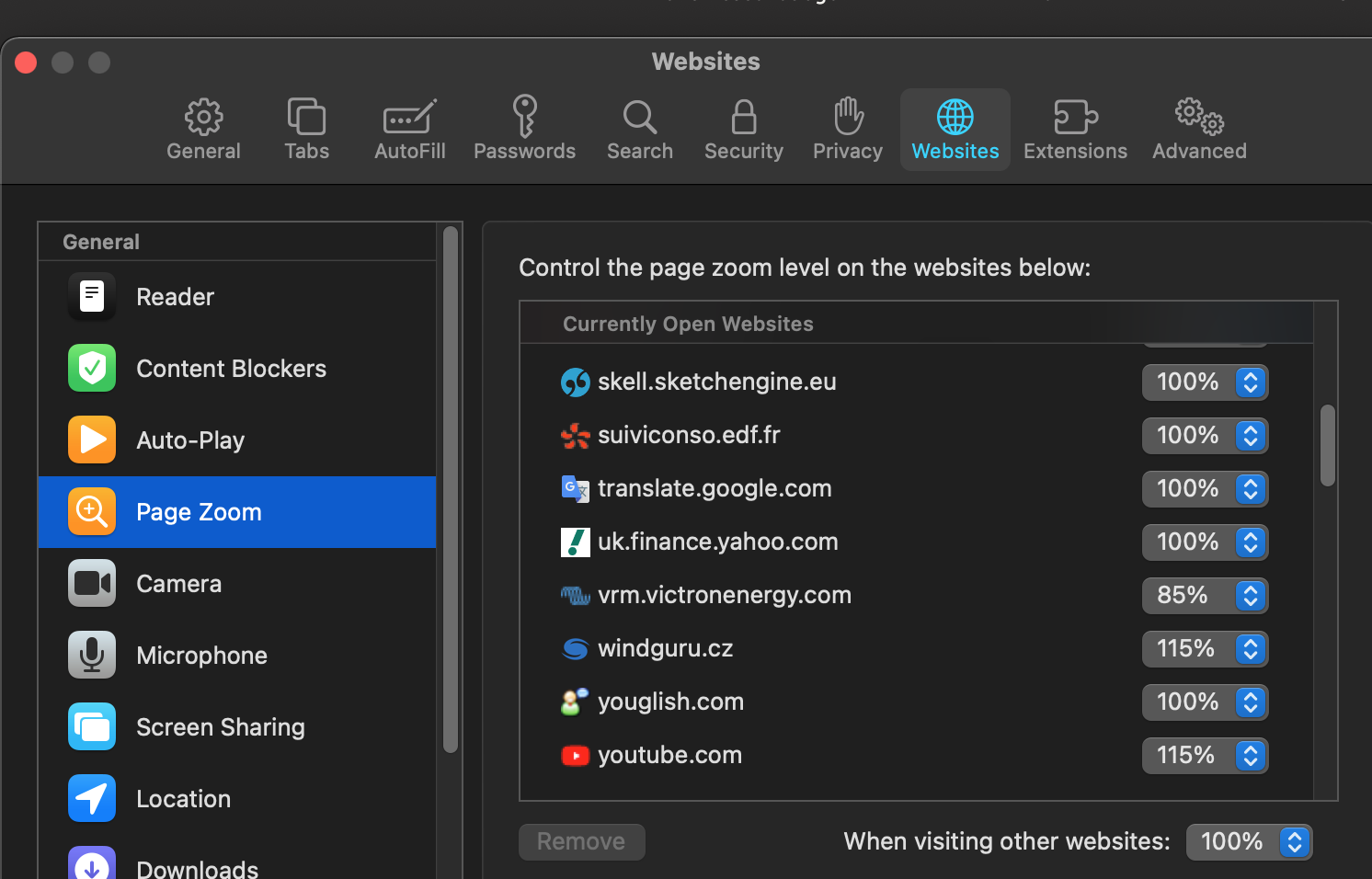The image size is (1372, 879).
Task: Click the youglish.com favicon
Action: [x=576, y=702]
